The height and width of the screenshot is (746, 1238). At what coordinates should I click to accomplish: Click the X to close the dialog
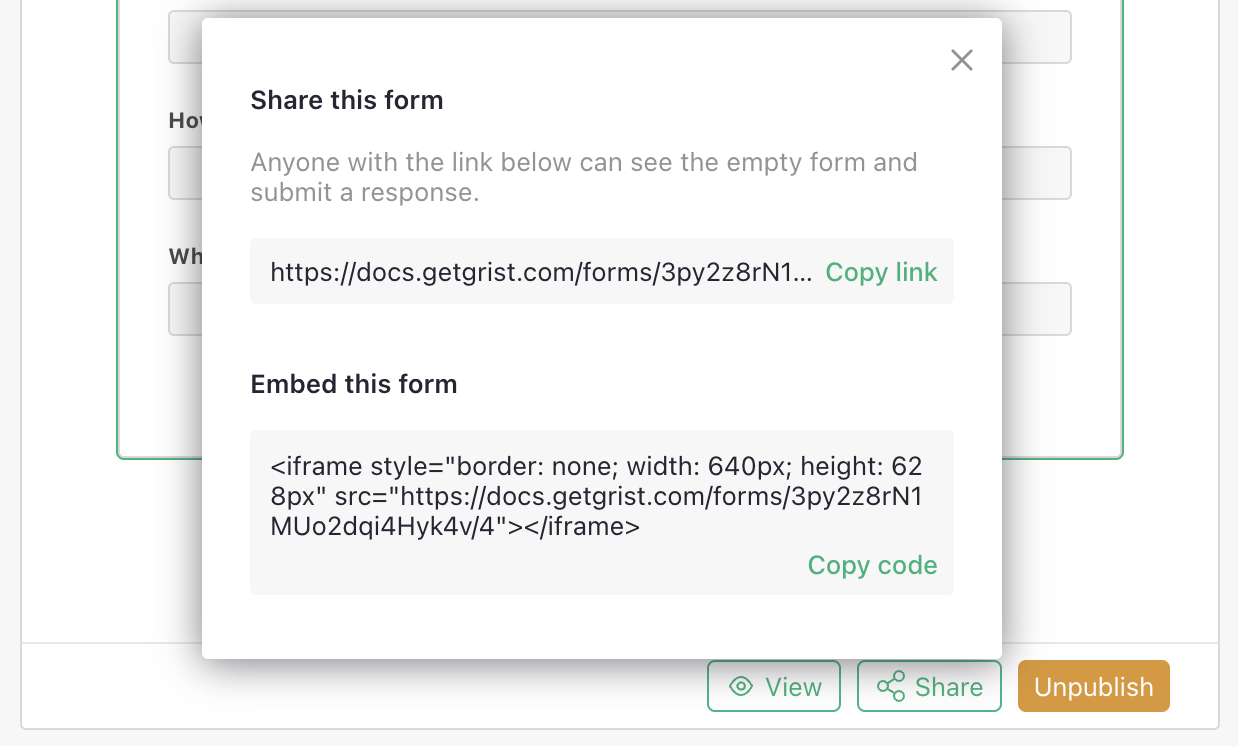pos(961,60)
